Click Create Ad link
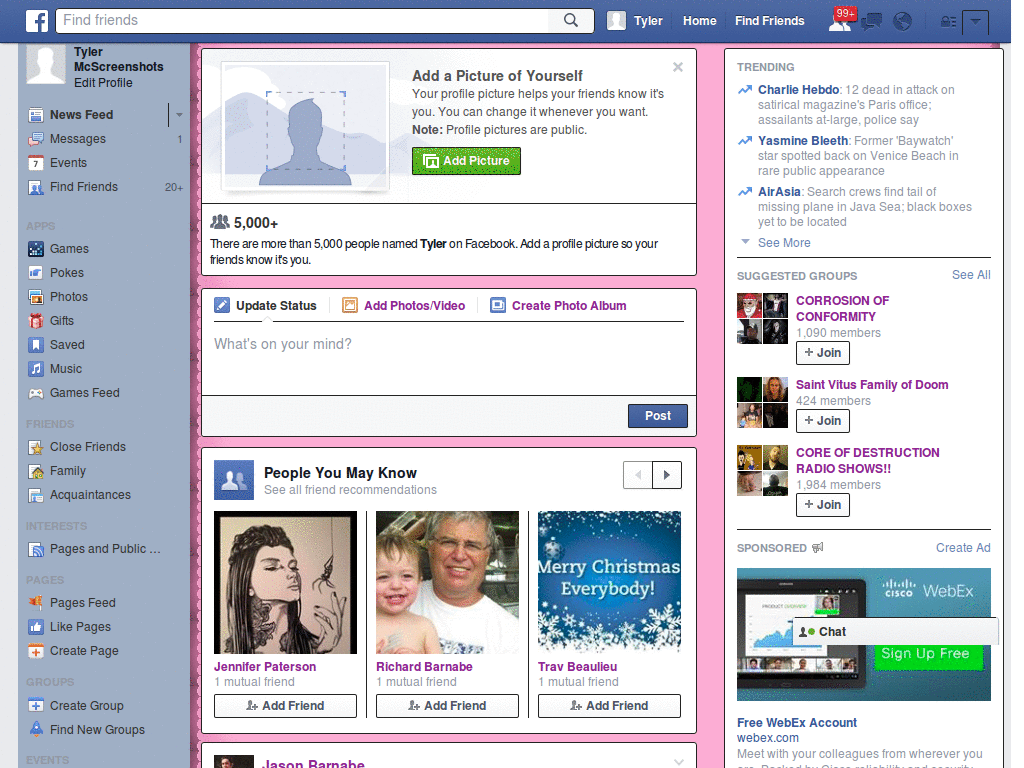The image size is (1024, 768). 963,548
